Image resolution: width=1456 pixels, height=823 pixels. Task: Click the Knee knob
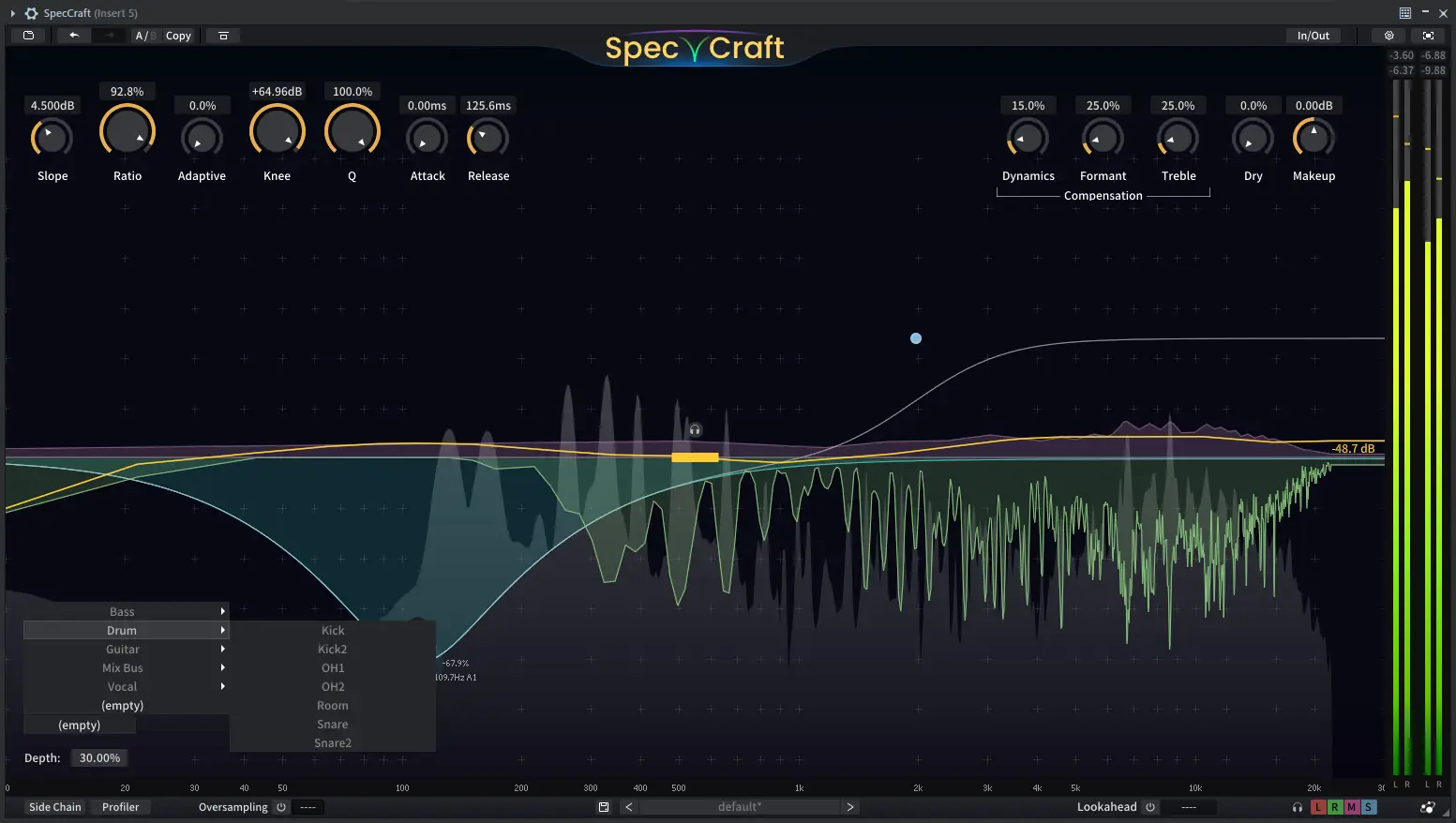(x=278, y=132)
